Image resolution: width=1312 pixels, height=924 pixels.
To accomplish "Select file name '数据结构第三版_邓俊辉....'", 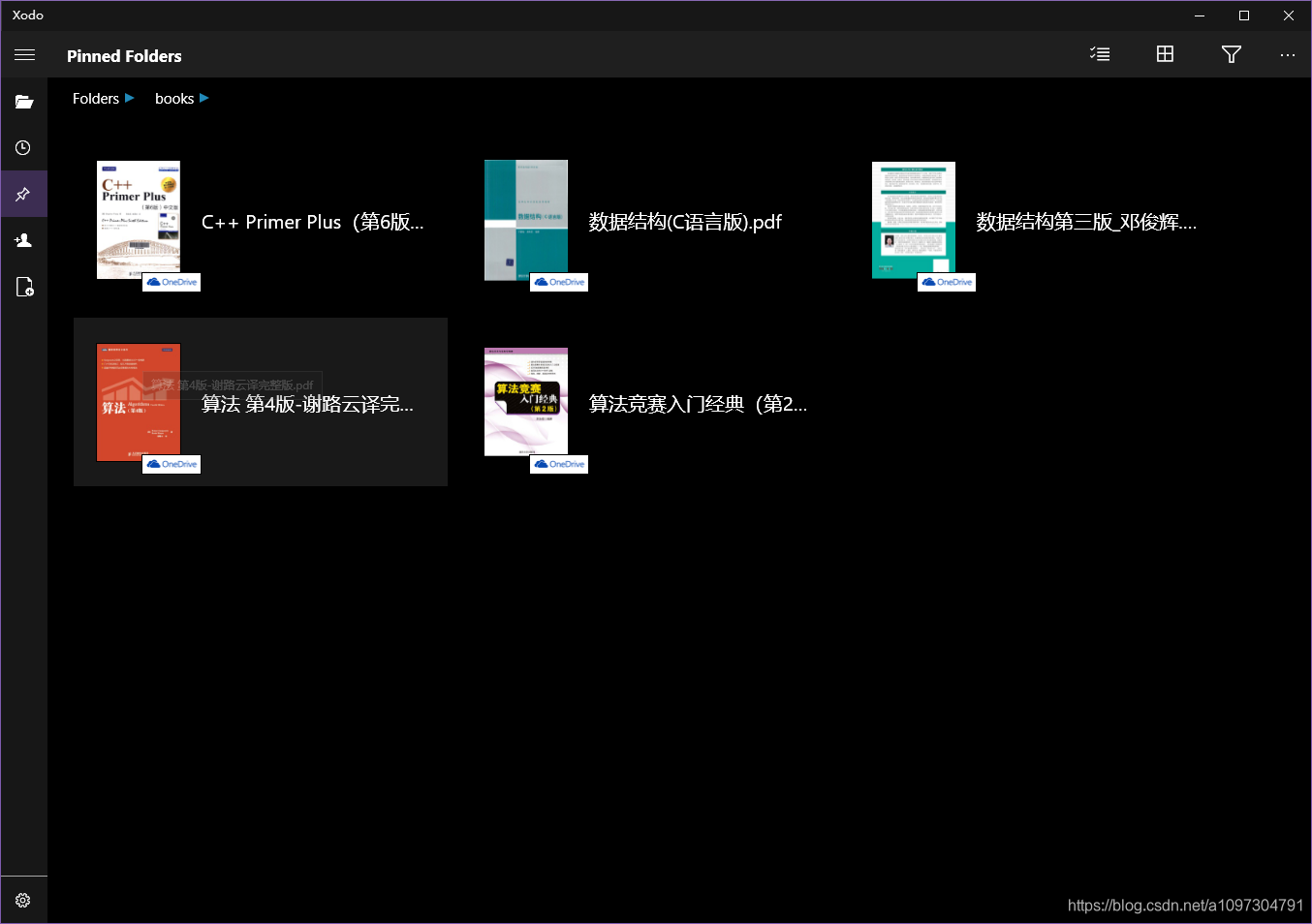I will [1086, 222].
